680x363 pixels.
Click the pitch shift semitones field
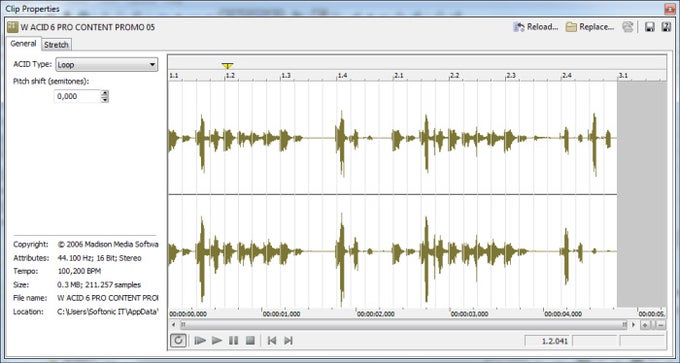77,96
